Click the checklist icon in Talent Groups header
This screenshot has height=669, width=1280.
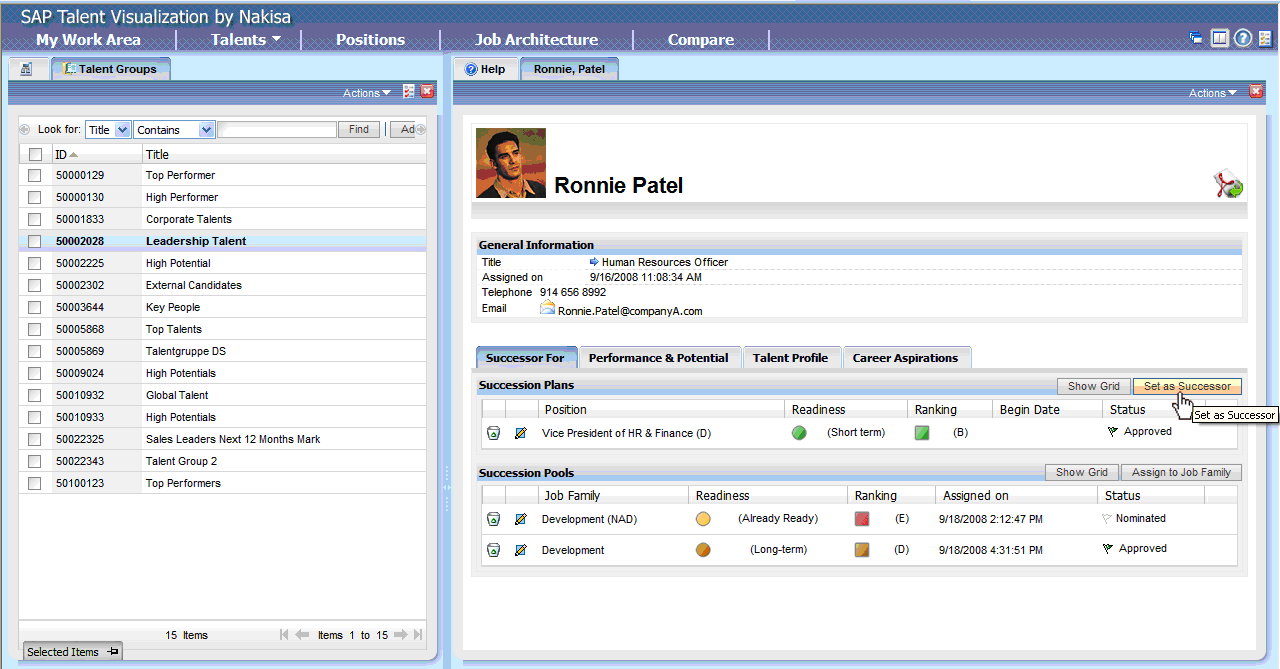[x=409, y=92]
